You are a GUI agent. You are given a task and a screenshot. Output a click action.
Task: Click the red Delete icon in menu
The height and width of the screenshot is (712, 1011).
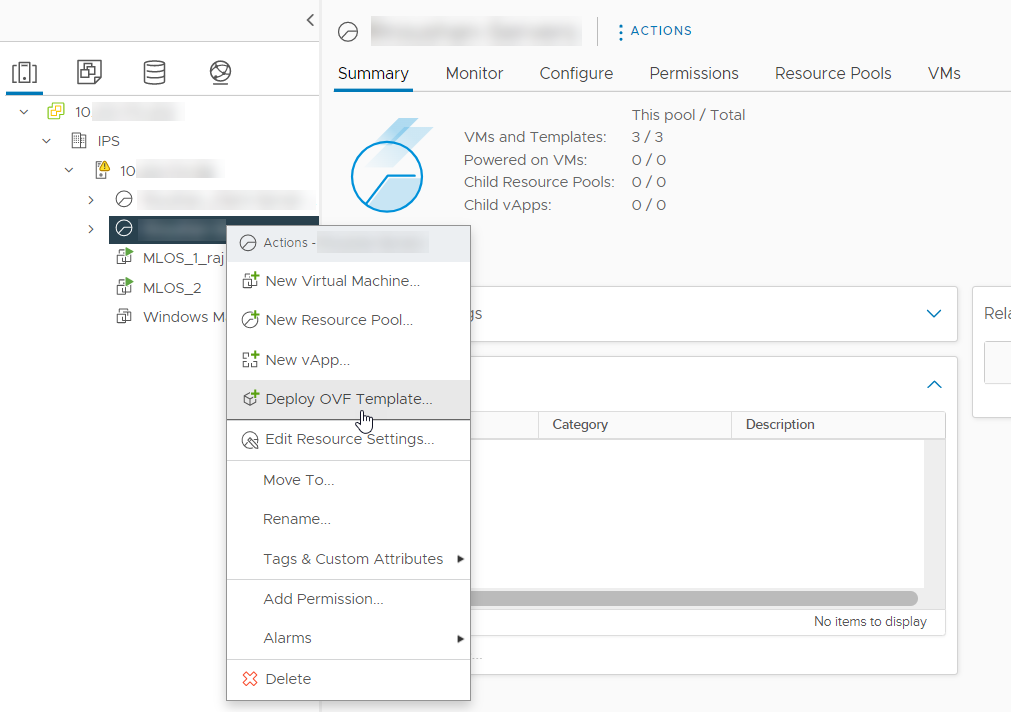[250, 678]
